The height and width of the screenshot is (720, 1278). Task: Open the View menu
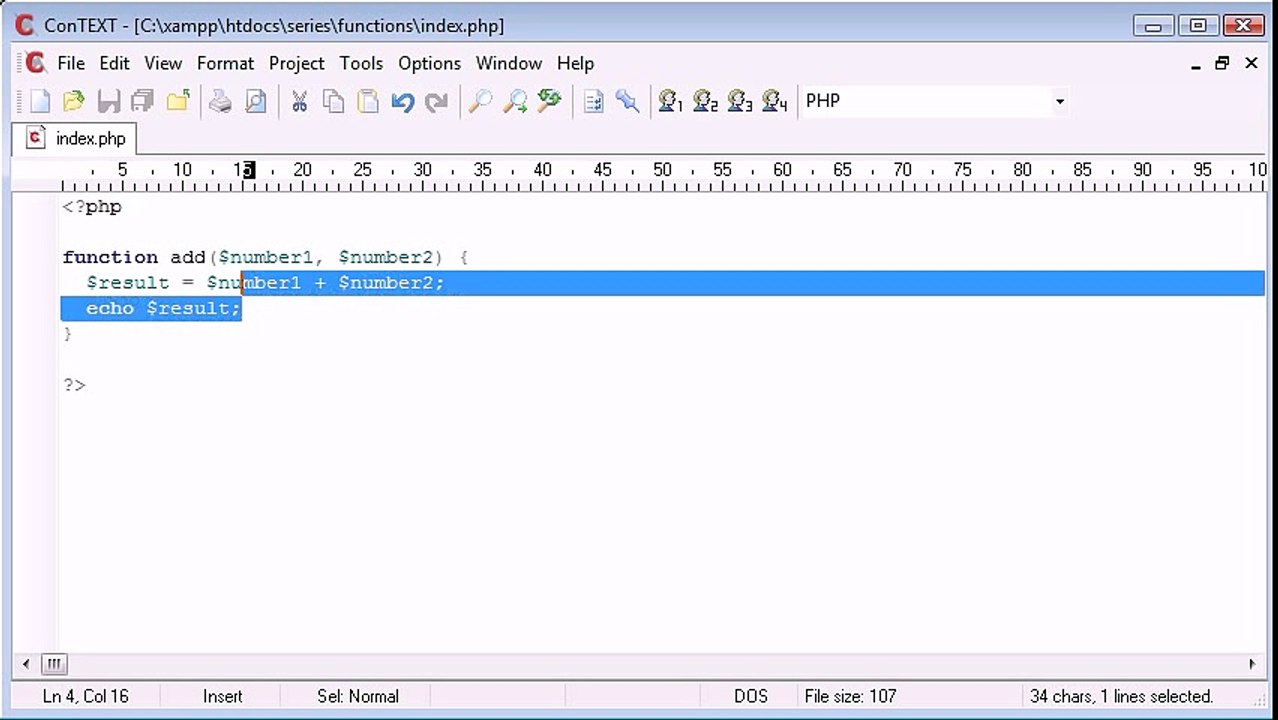(x=163, y=63)
